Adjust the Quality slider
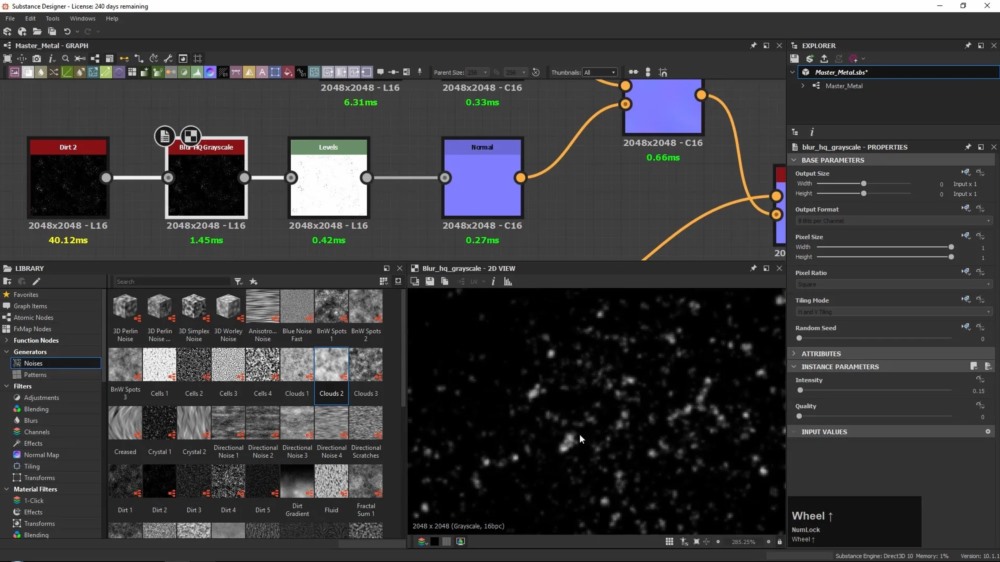The image size is (1000, 562). click(x=875, y=417)
